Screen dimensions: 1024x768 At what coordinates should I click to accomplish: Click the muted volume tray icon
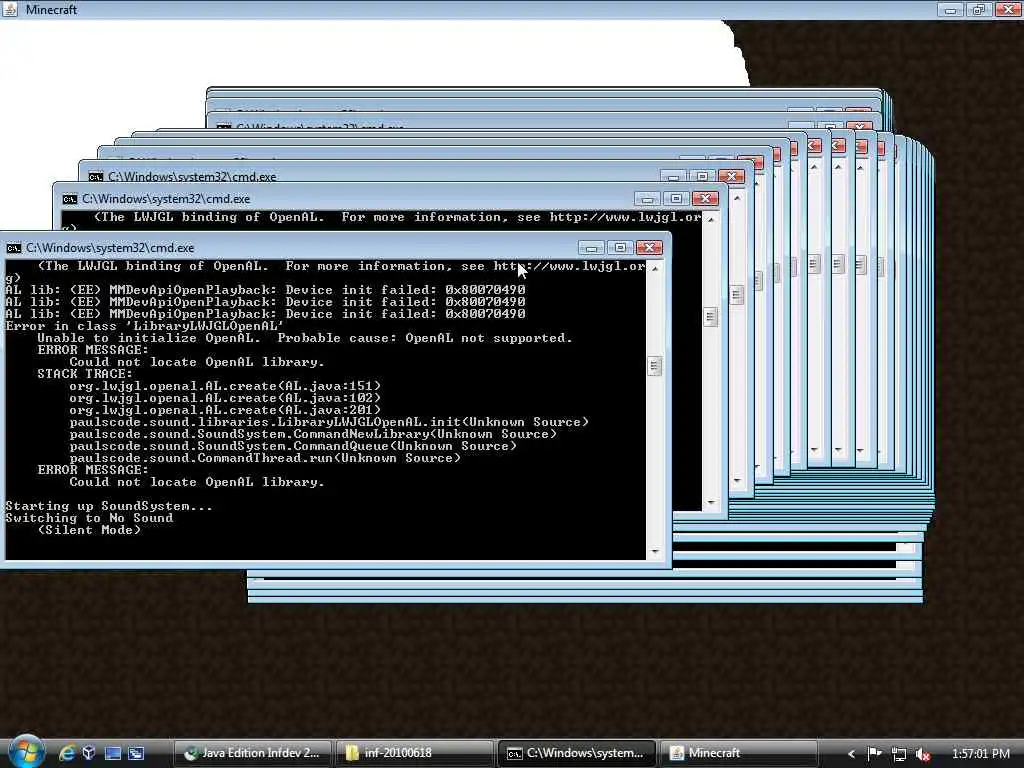[x=923, y=754]
